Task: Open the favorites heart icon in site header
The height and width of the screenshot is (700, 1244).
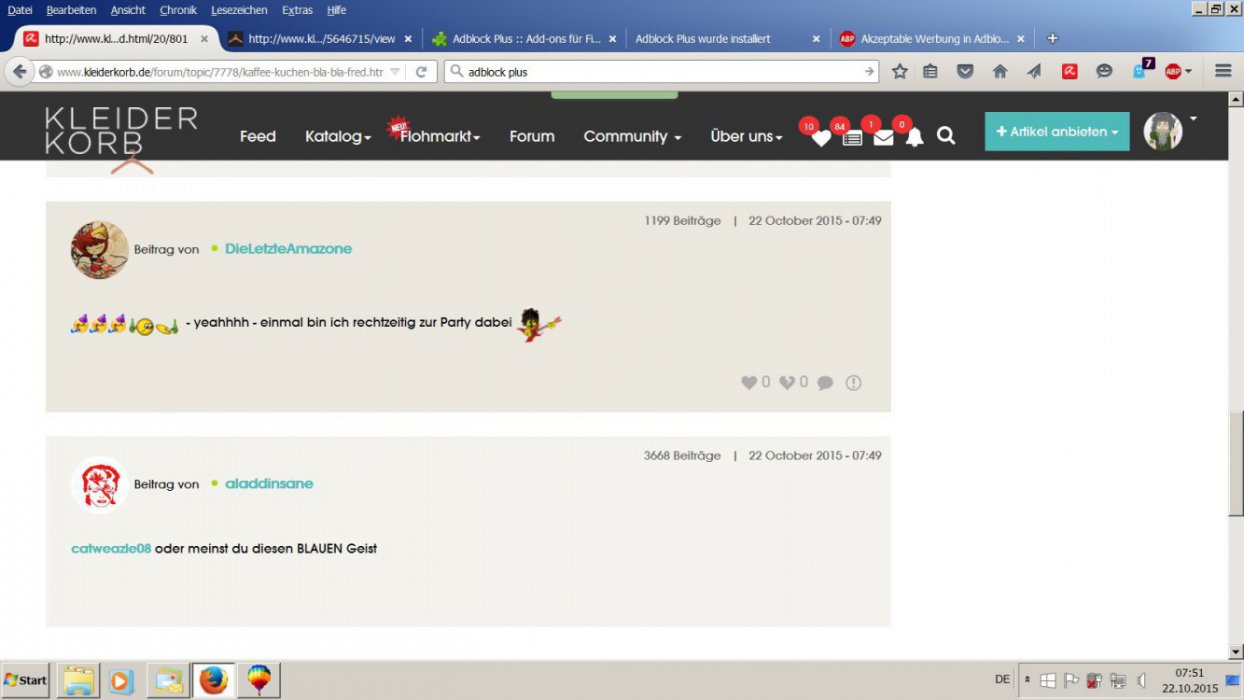Action: click(x=820, y=138)
